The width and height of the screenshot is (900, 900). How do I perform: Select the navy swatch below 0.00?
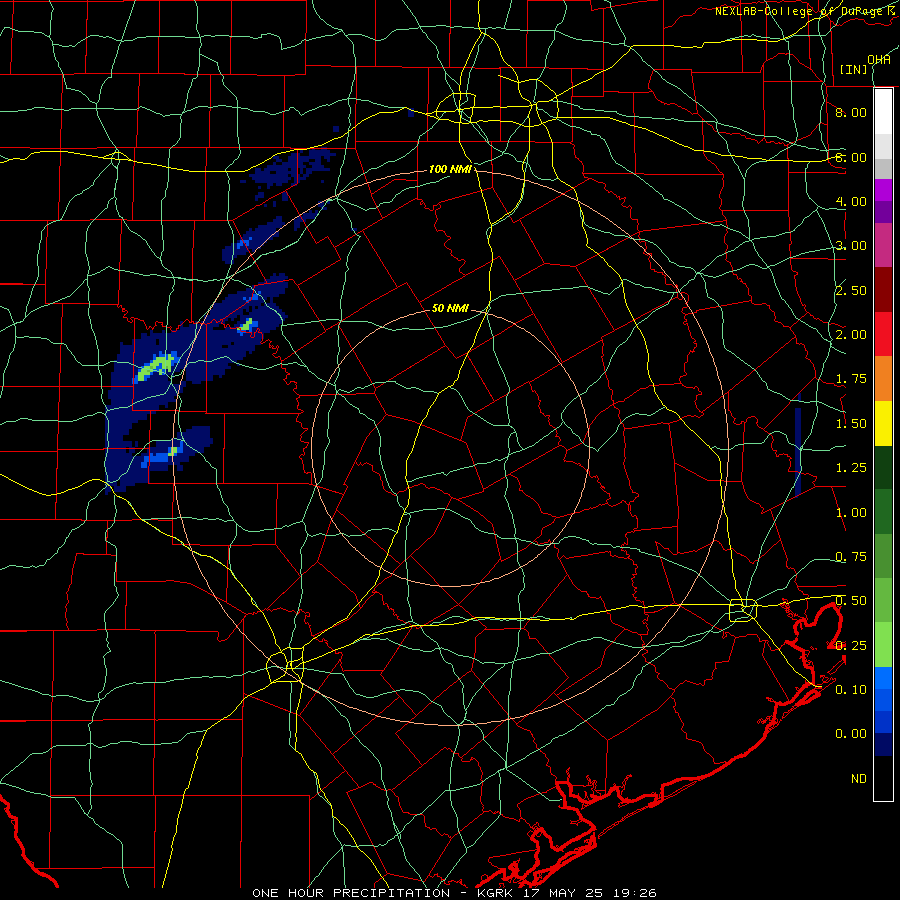tap(883, 744)
